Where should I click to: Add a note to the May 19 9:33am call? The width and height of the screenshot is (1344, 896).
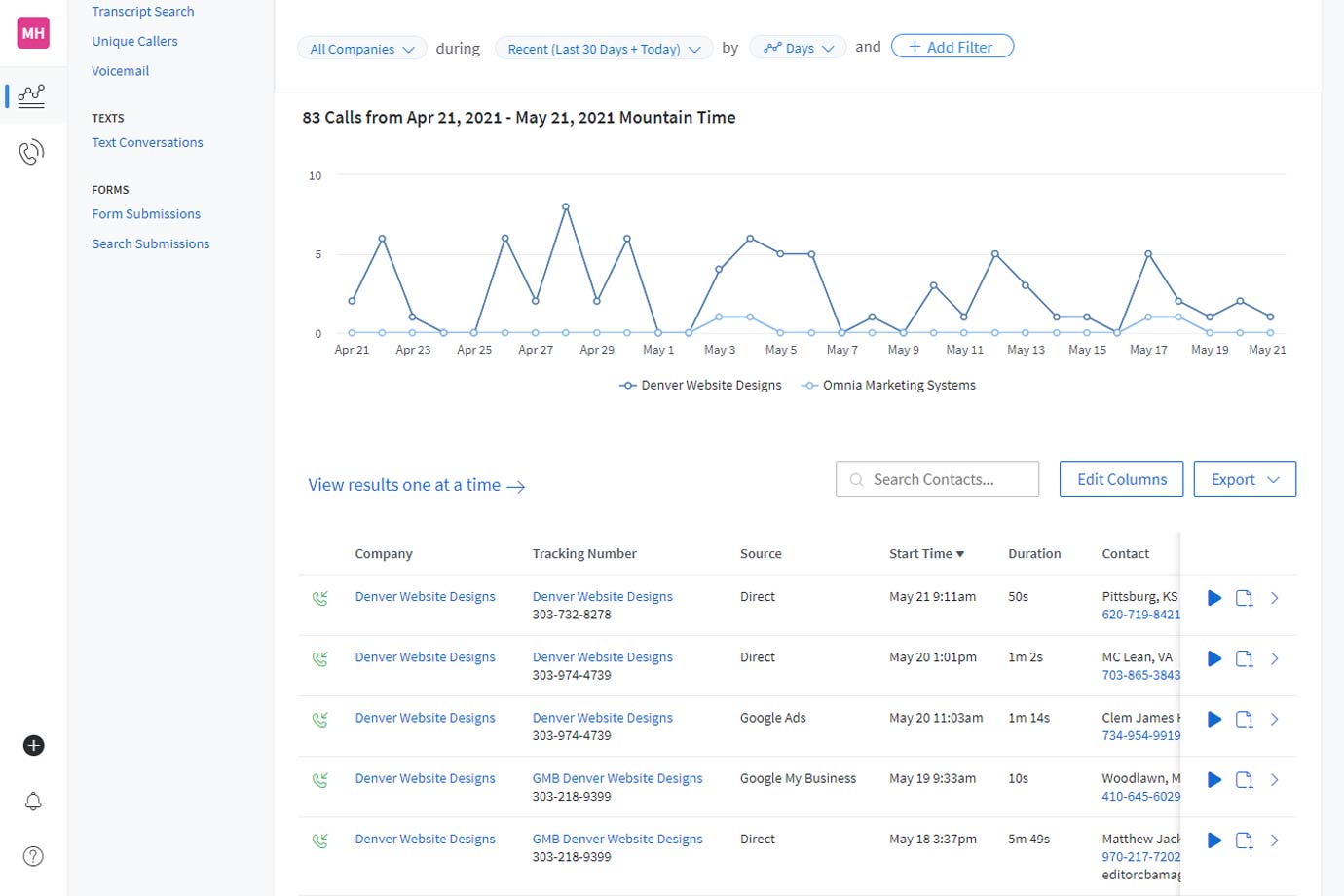tap(1245, 779)
